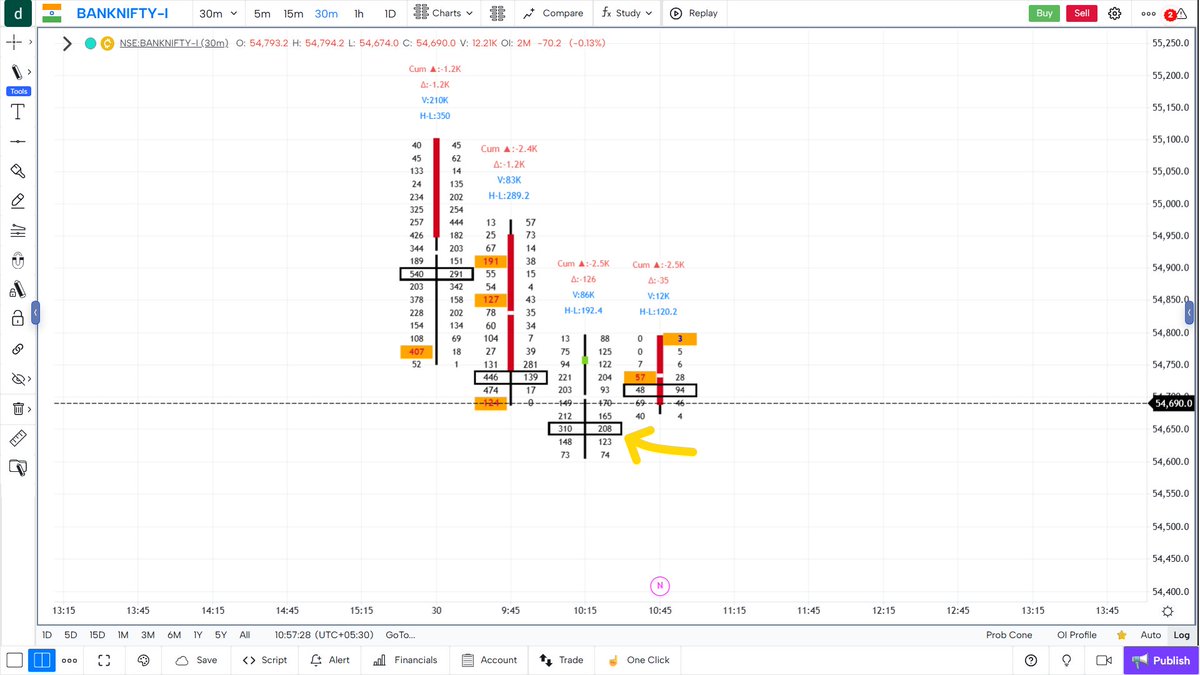The height and width of the screenshot is (675, 1200).
Task: Open OI Profile option
Action: tap(1077, 635)
